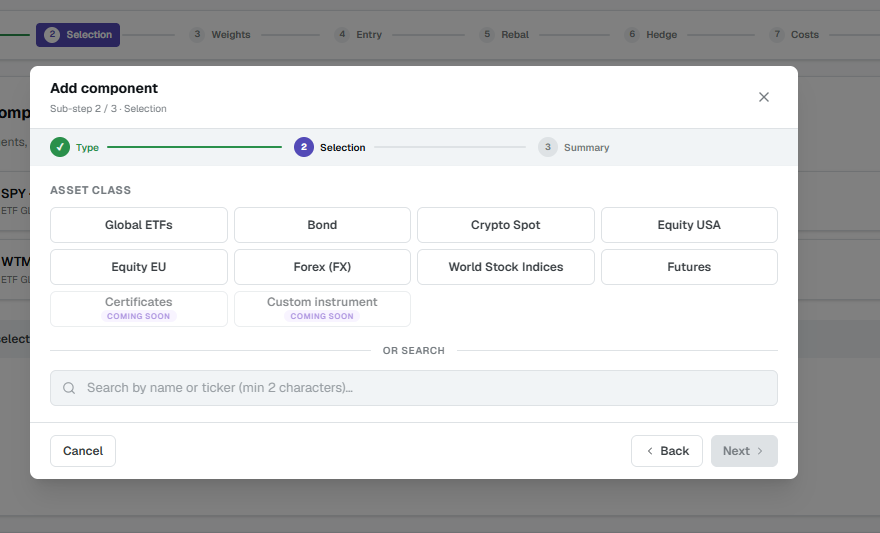Click the Selection sub-step in dialog
Screen dimensions: 880x533
[x=342, y=148]
